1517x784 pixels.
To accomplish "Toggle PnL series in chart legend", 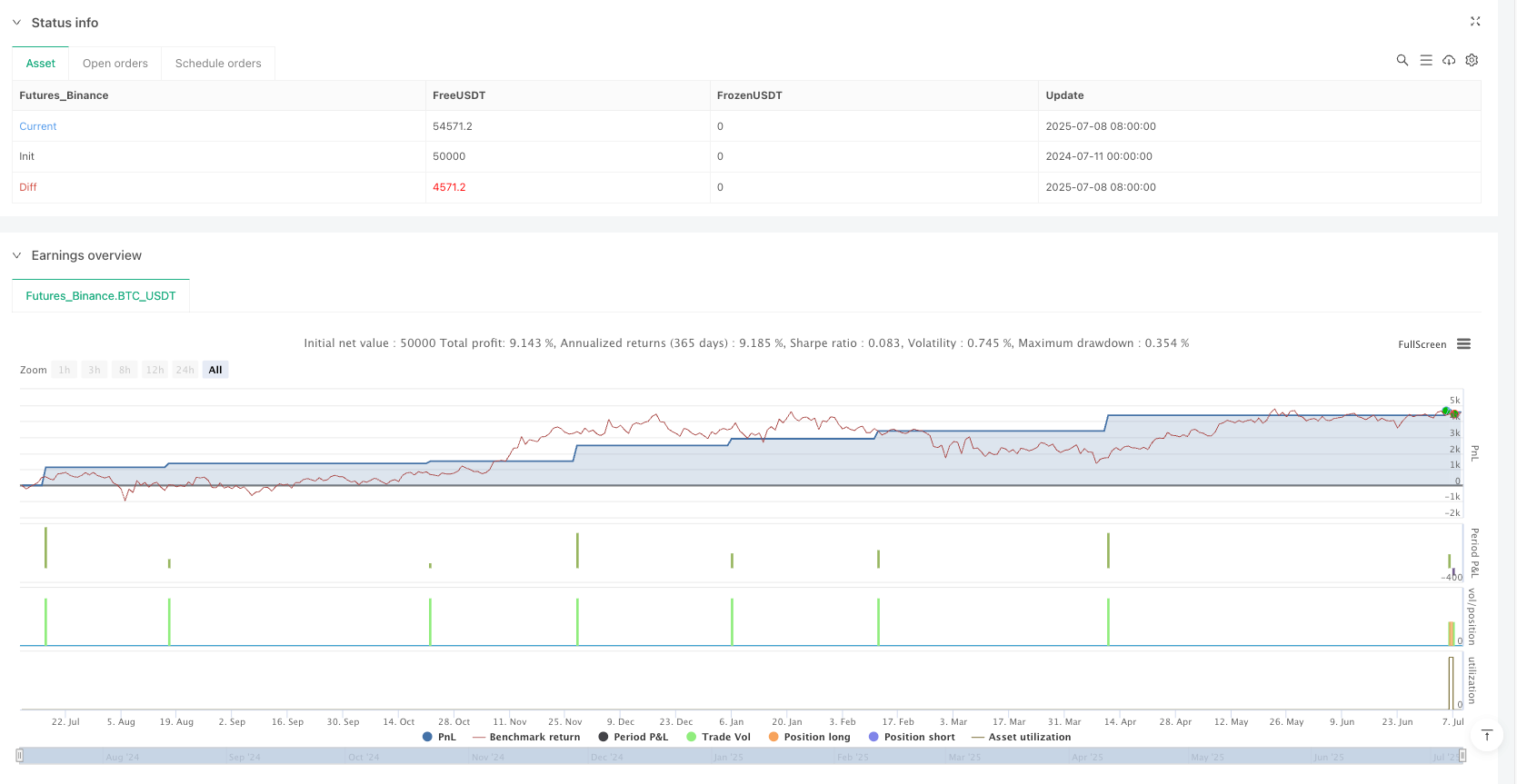I will [440, 737].
